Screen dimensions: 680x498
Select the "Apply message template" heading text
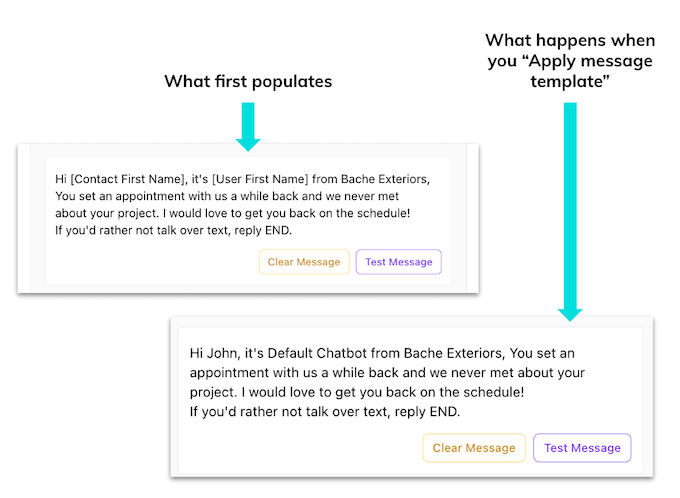coord(570,59)
